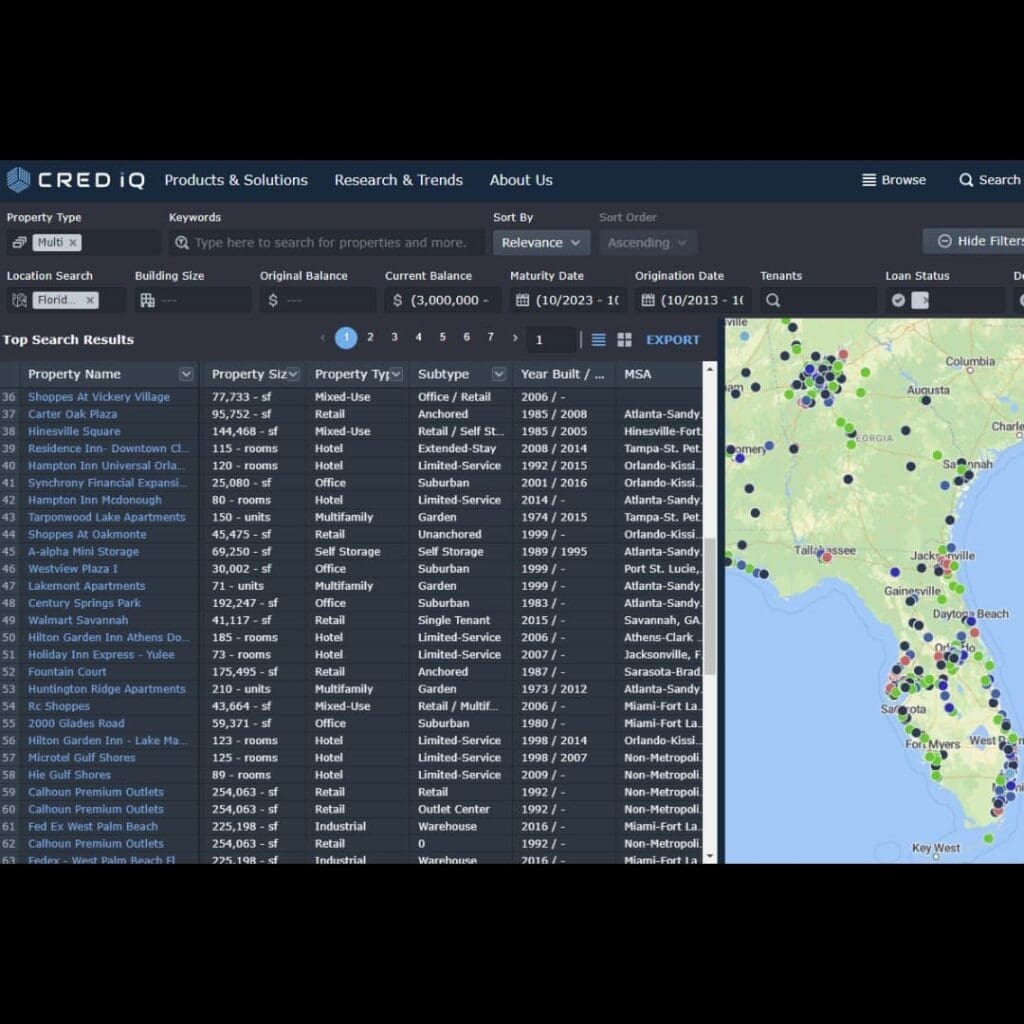Click the Tenants search magnifier icon
The image size is (1024, 1024).
click(x=771, y=298)
